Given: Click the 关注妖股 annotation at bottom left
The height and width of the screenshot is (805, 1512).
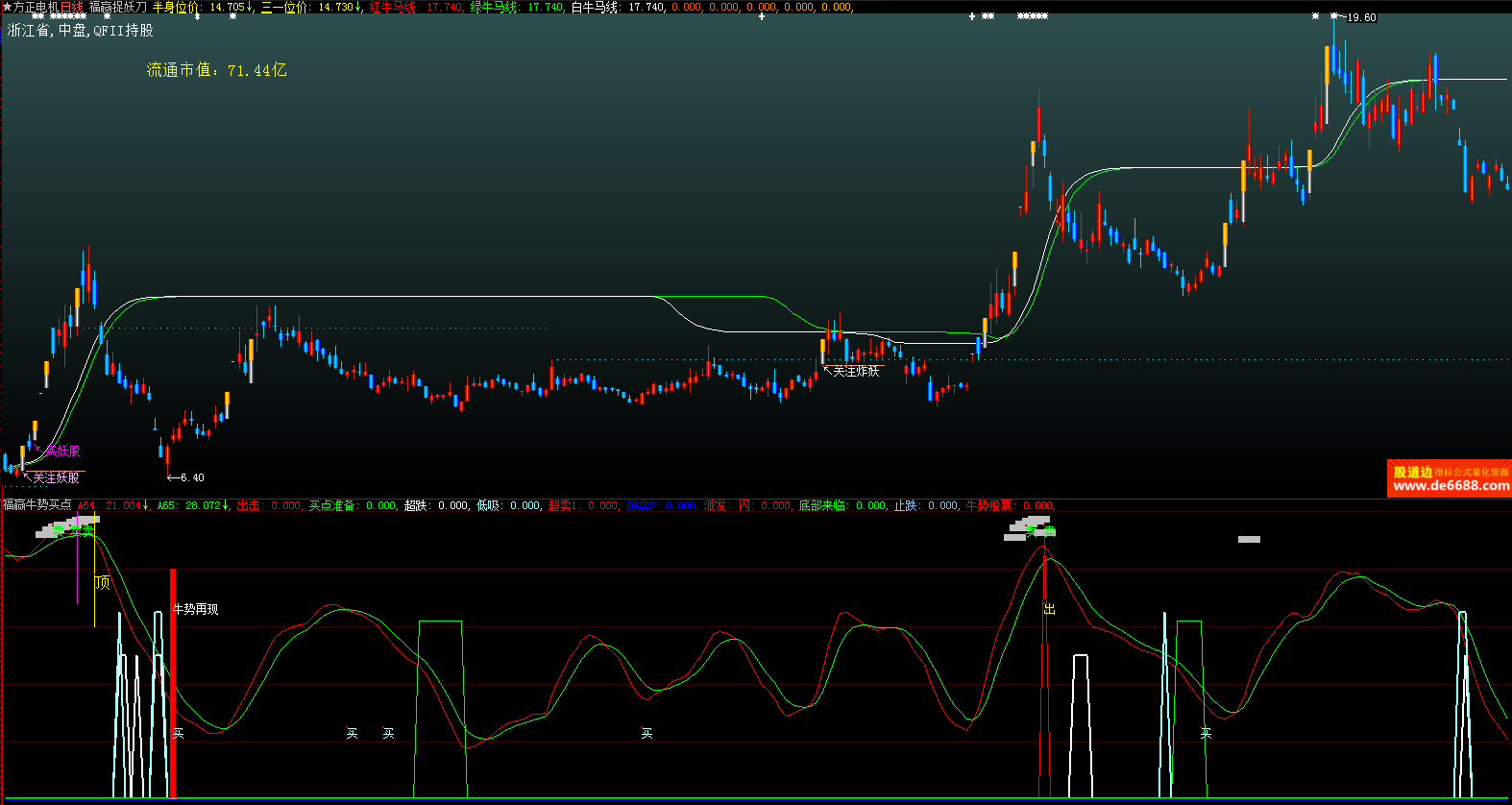Looking at the screenshot, I should pyautogui.click(x=56, y=477).
